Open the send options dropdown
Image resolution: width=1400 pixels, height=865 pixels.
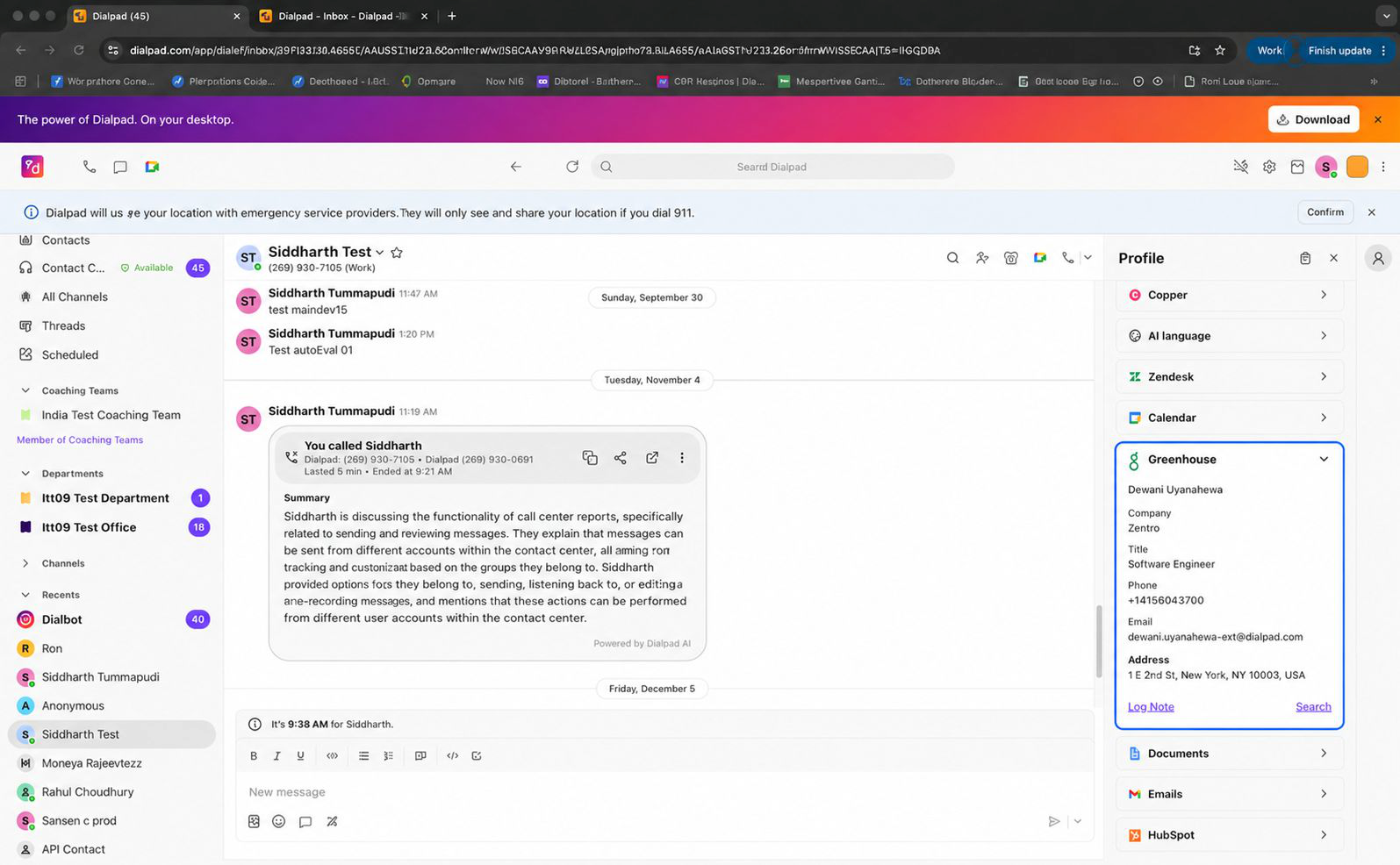(x=1077, y=821)
